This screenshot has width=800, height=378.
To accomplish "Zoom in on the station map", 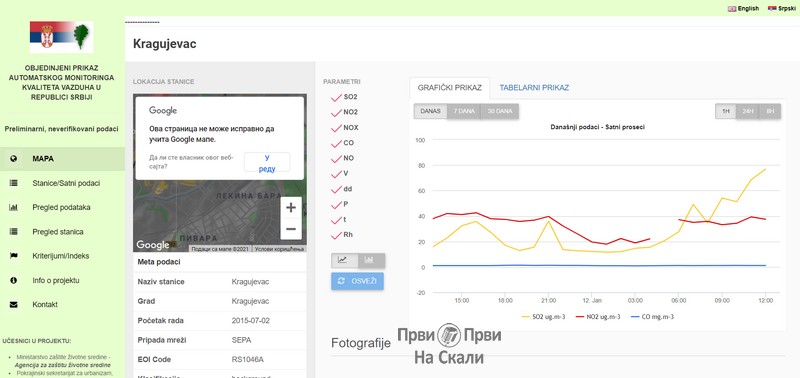I will coord(291,208).
